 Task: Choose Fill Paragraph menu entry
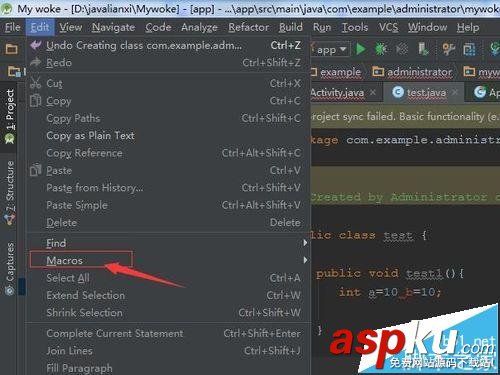tap(168, 368)
